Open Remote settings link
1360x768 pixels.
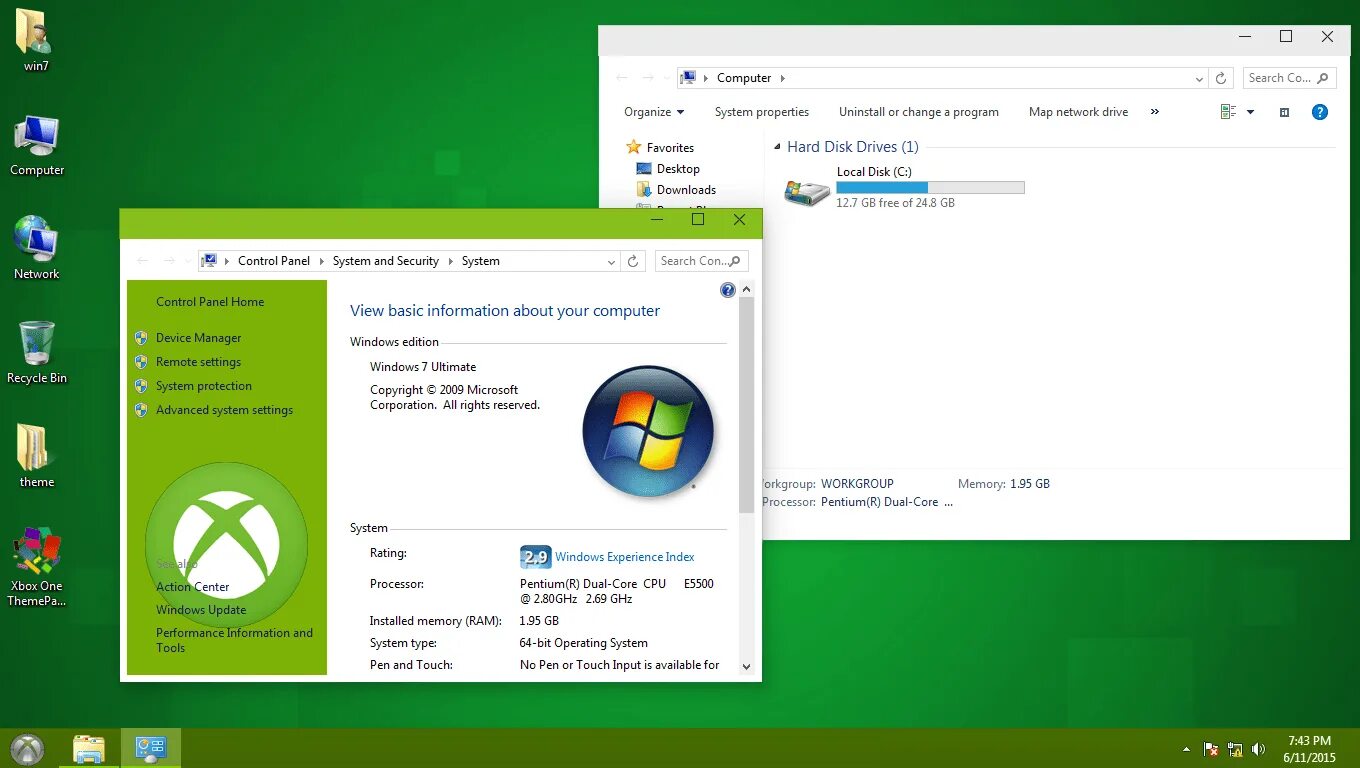(198, 362)
